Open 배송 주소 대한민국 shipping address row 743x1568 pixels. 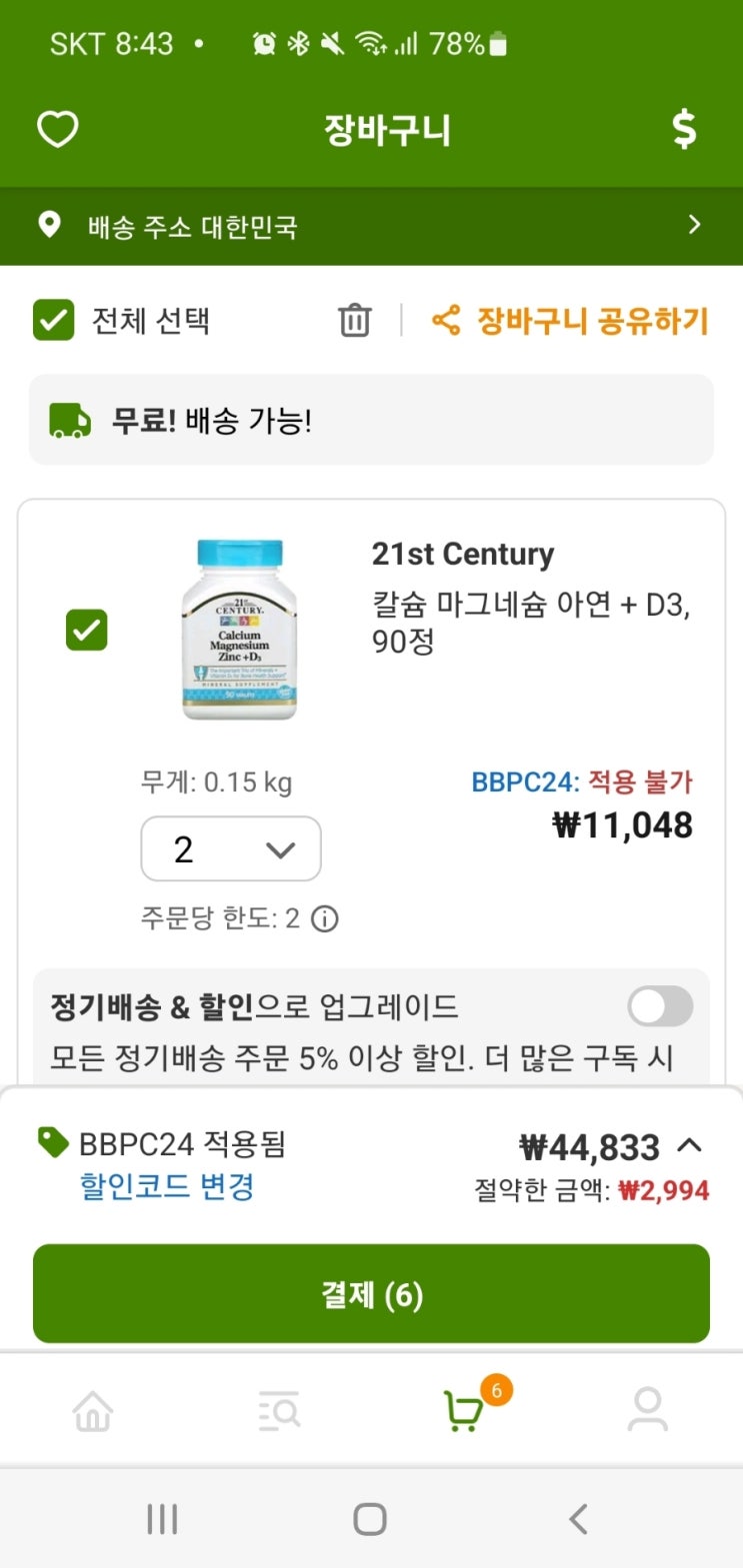click(371, 226)
